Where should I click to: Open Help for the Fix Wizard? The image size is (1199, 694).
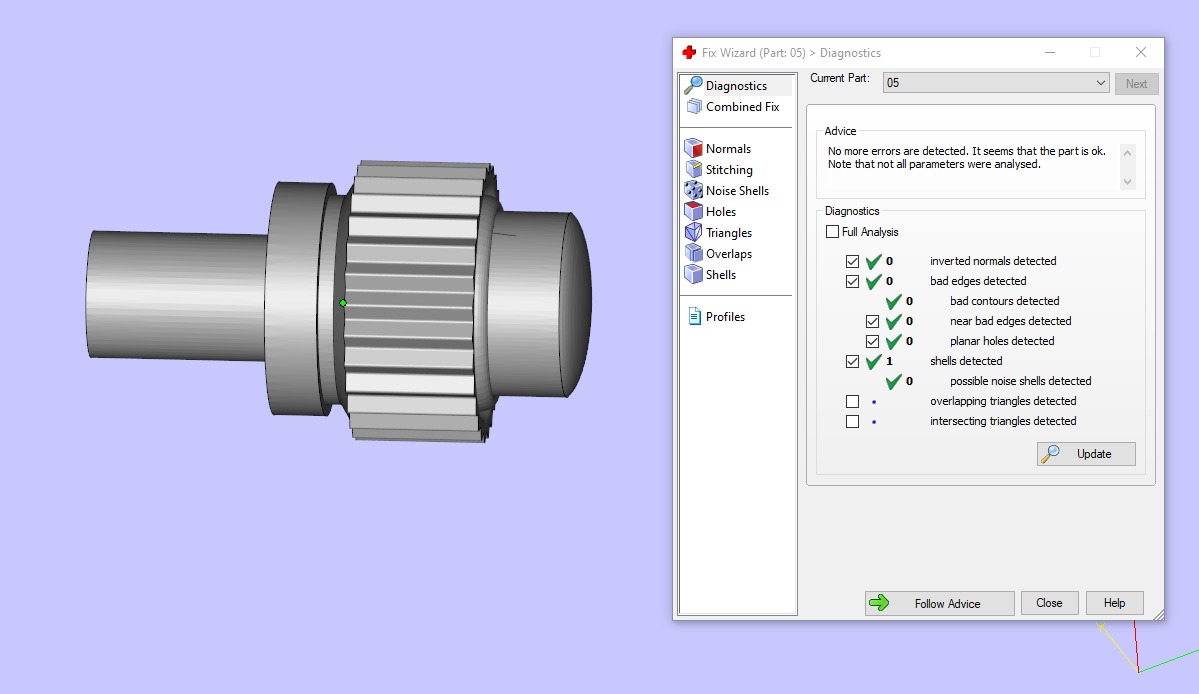click(x=1114, y=603)
